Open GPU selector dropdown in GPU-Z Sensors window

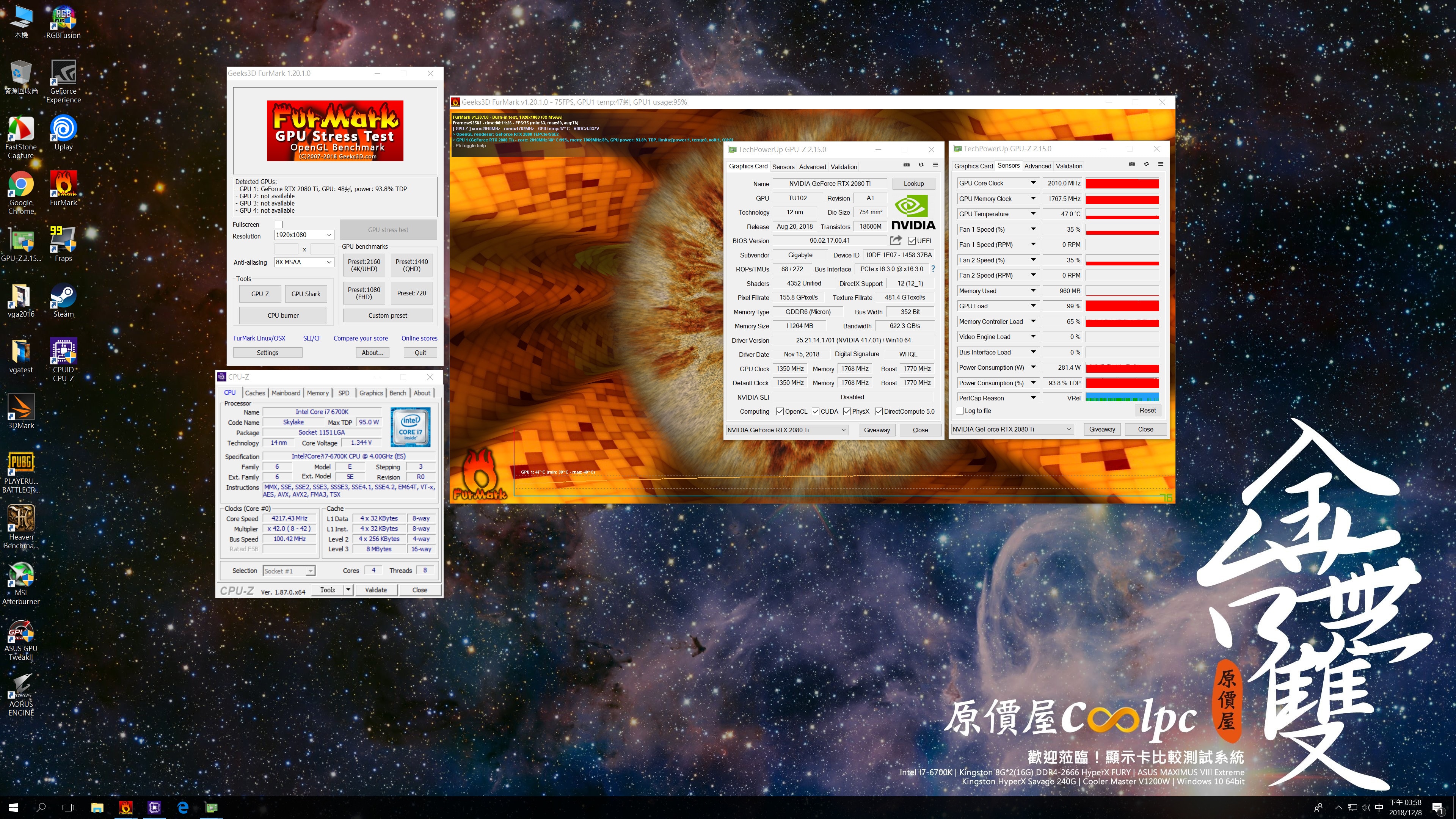[x=1012, y=430]
